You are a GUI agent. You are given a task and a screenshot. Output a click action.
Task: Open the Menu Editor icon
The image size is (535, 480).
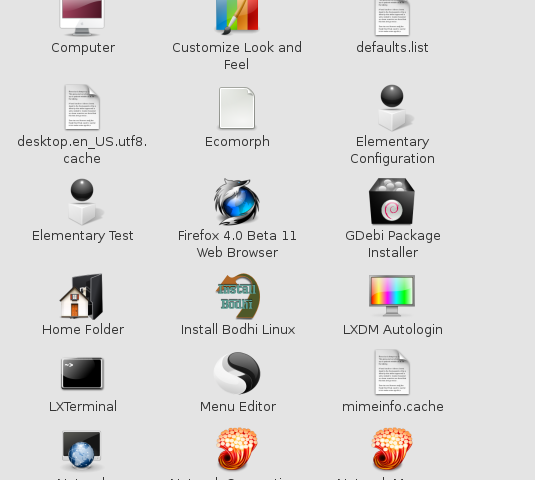tap(237, 373)
